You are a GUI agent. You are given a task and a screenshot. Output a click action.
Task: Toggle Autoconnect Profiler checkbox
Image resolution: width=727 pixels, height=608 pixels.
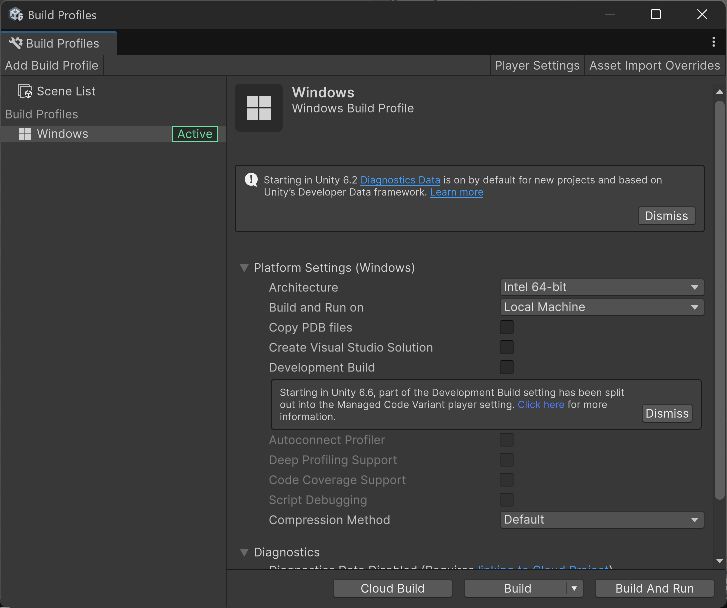click(507, 440)
